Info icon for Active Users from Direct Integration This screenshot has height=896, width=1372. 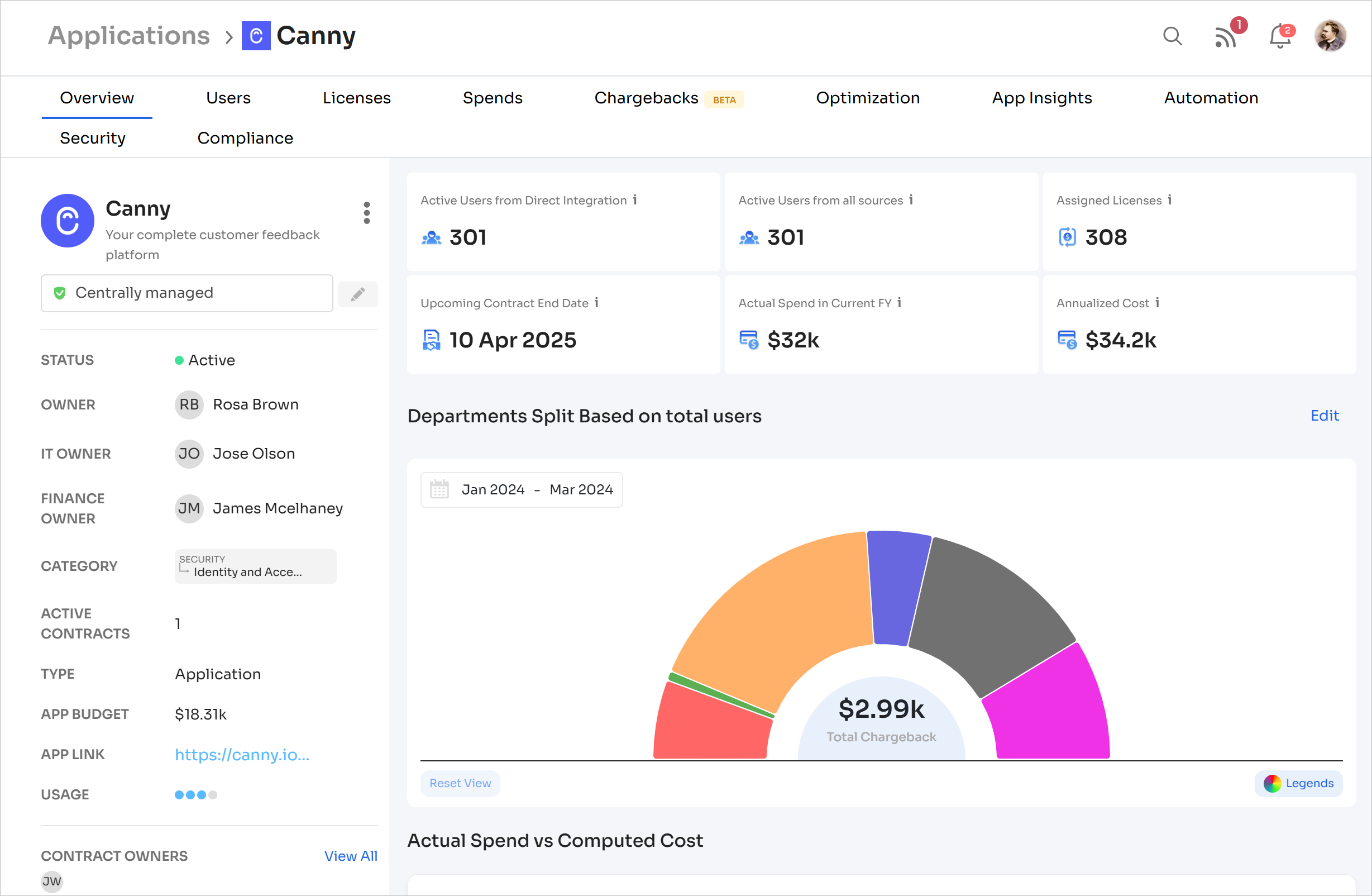[x=635, y=199]
